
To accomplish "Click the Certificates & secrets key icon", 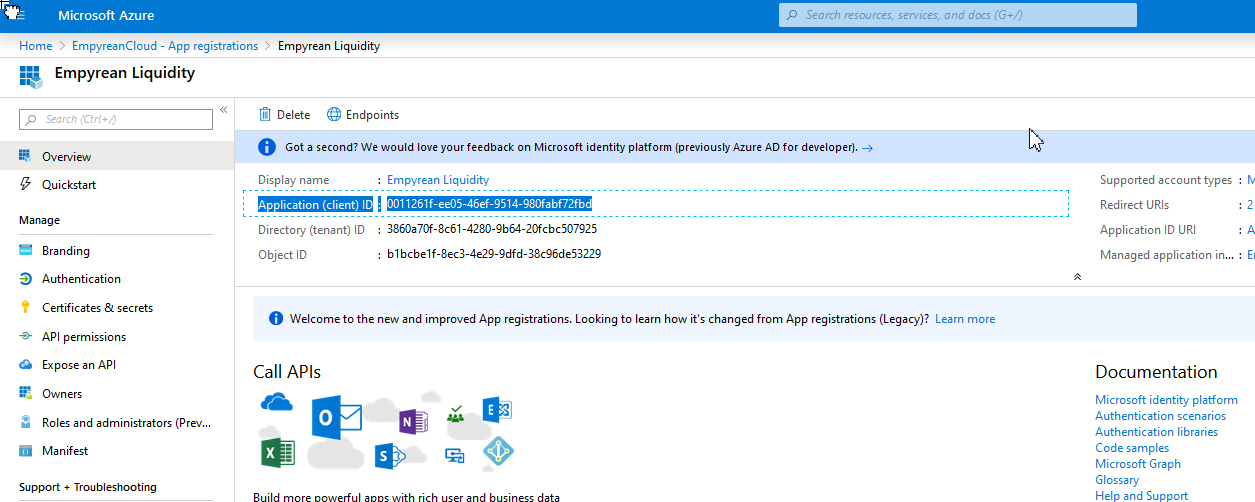I will (26, 308).
